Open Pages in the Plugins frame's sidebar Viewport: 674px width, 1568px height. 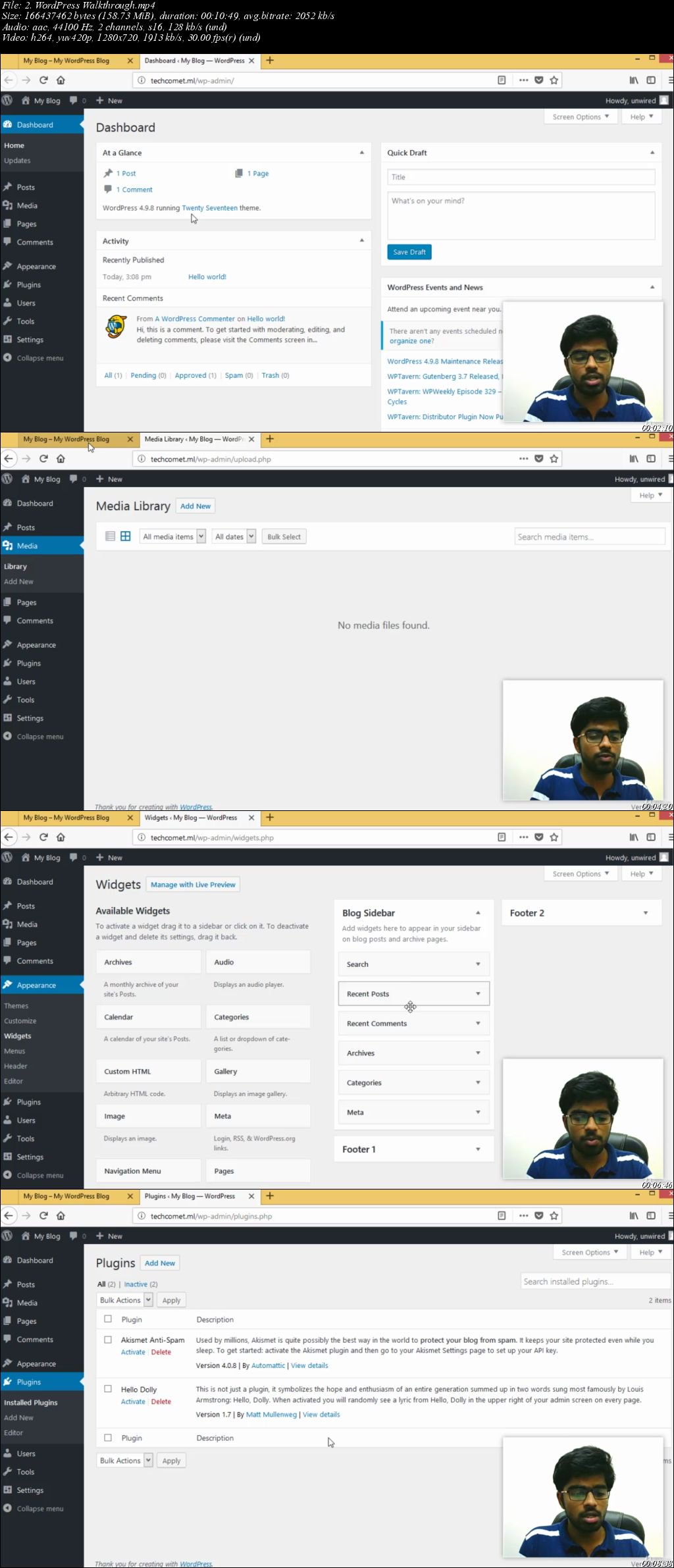pos(27,1321)
